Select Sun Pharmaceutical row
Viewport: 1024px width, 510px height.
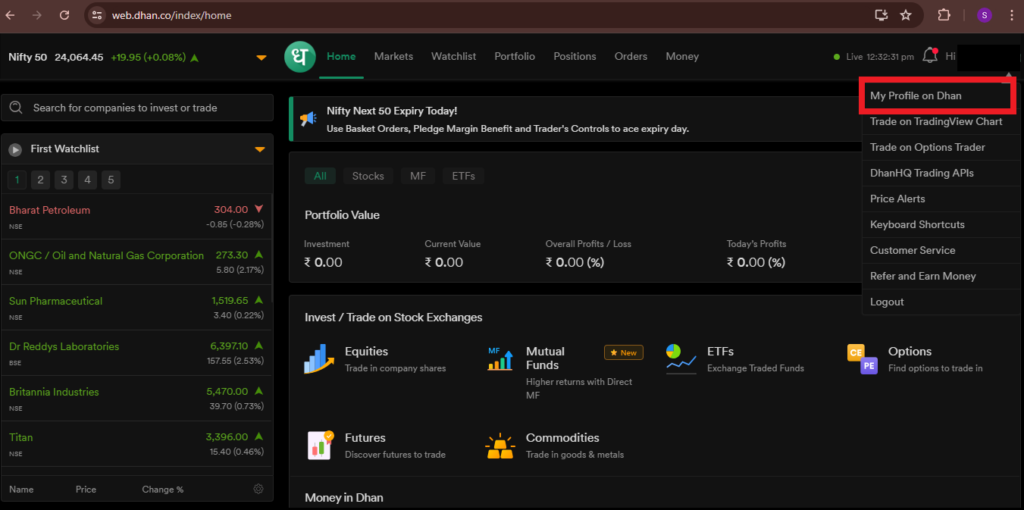click(x=136, y=308)
